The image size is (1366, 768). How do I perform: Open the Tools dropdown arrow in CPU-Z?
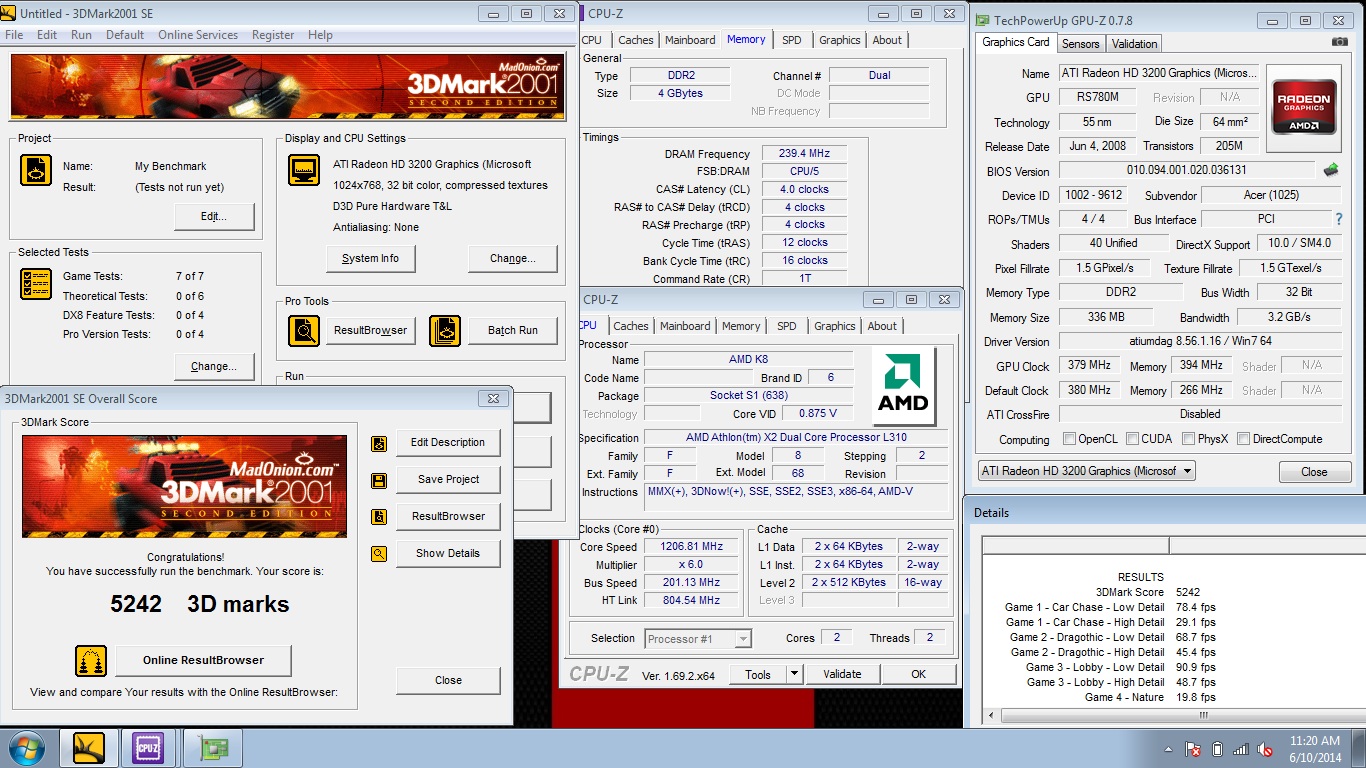(x=794, y=674)
